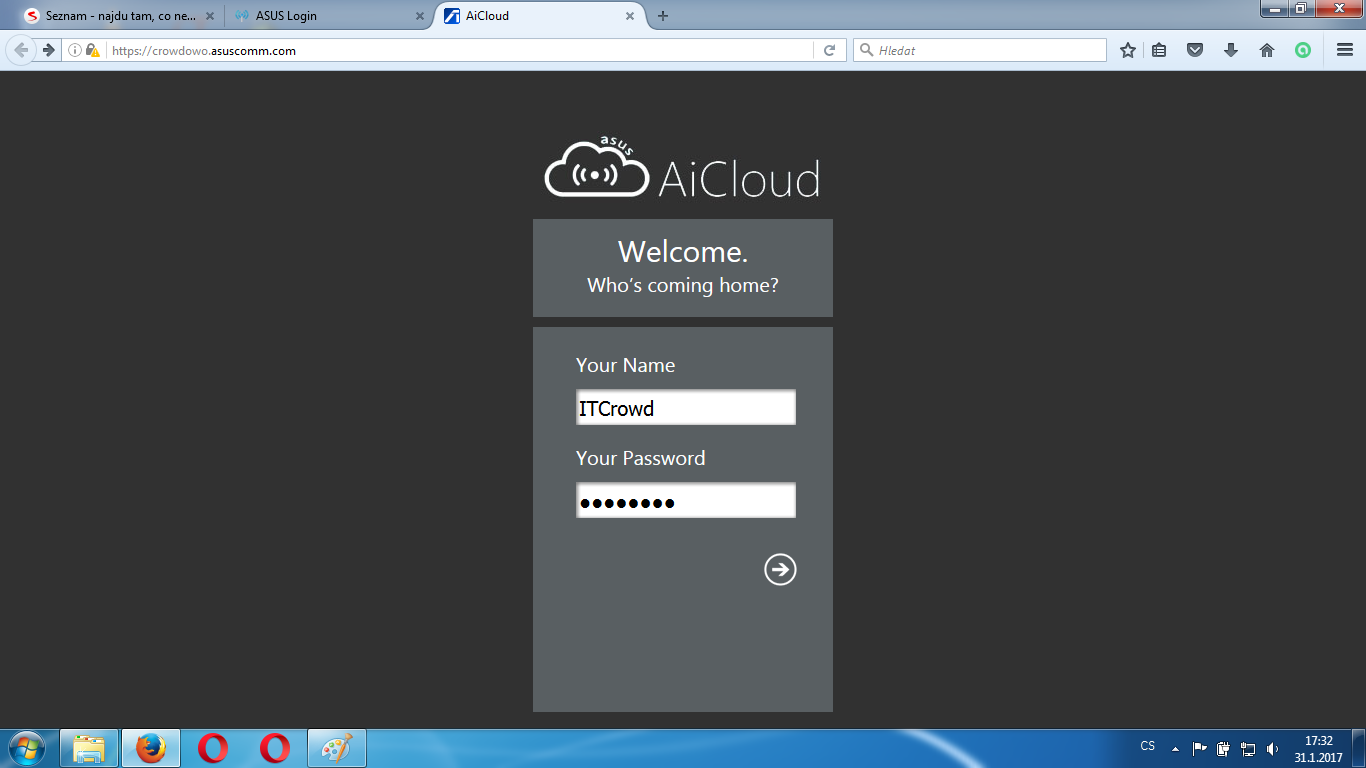Click the Firefox taskbar icon
Viewport: 1366px width, 768px height.
(151, 748)
